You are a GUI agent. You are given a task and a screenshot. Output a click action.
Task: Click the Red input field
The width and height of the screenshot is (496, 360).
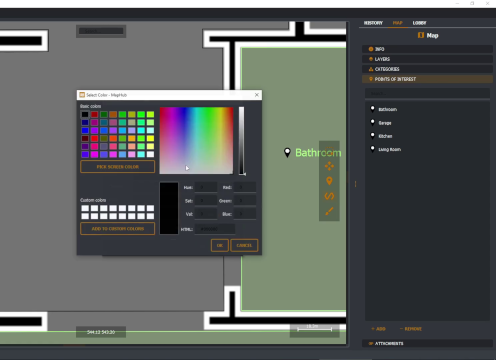pyautogui.click(x=245, y=187)
